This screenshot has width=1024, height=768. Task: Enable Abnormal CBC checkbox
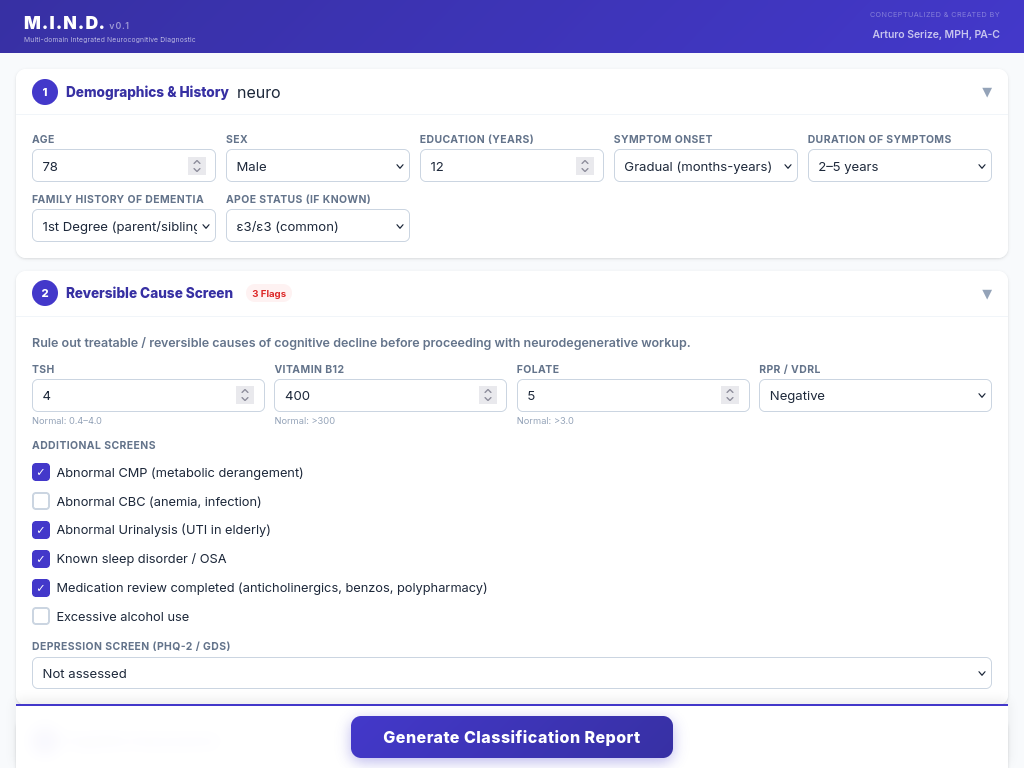tap(41, 501)
